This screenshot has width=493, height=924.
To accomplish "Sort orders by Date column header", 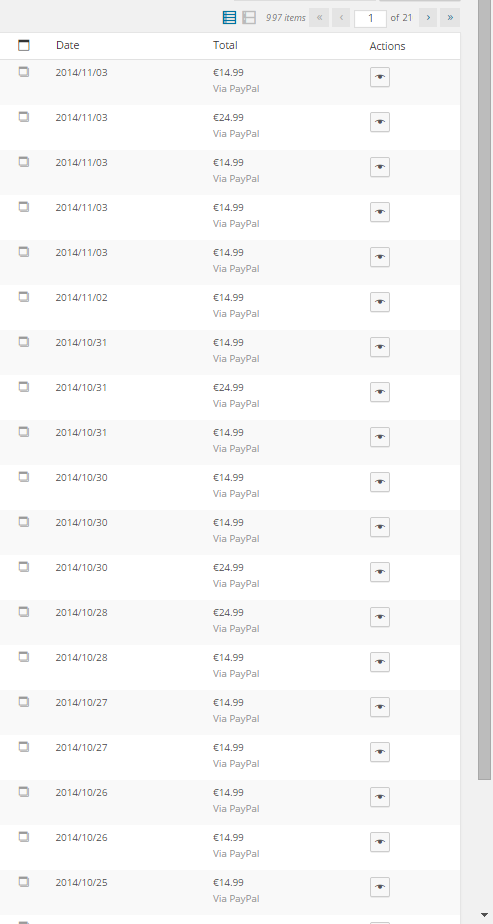I will pos(68,45).
